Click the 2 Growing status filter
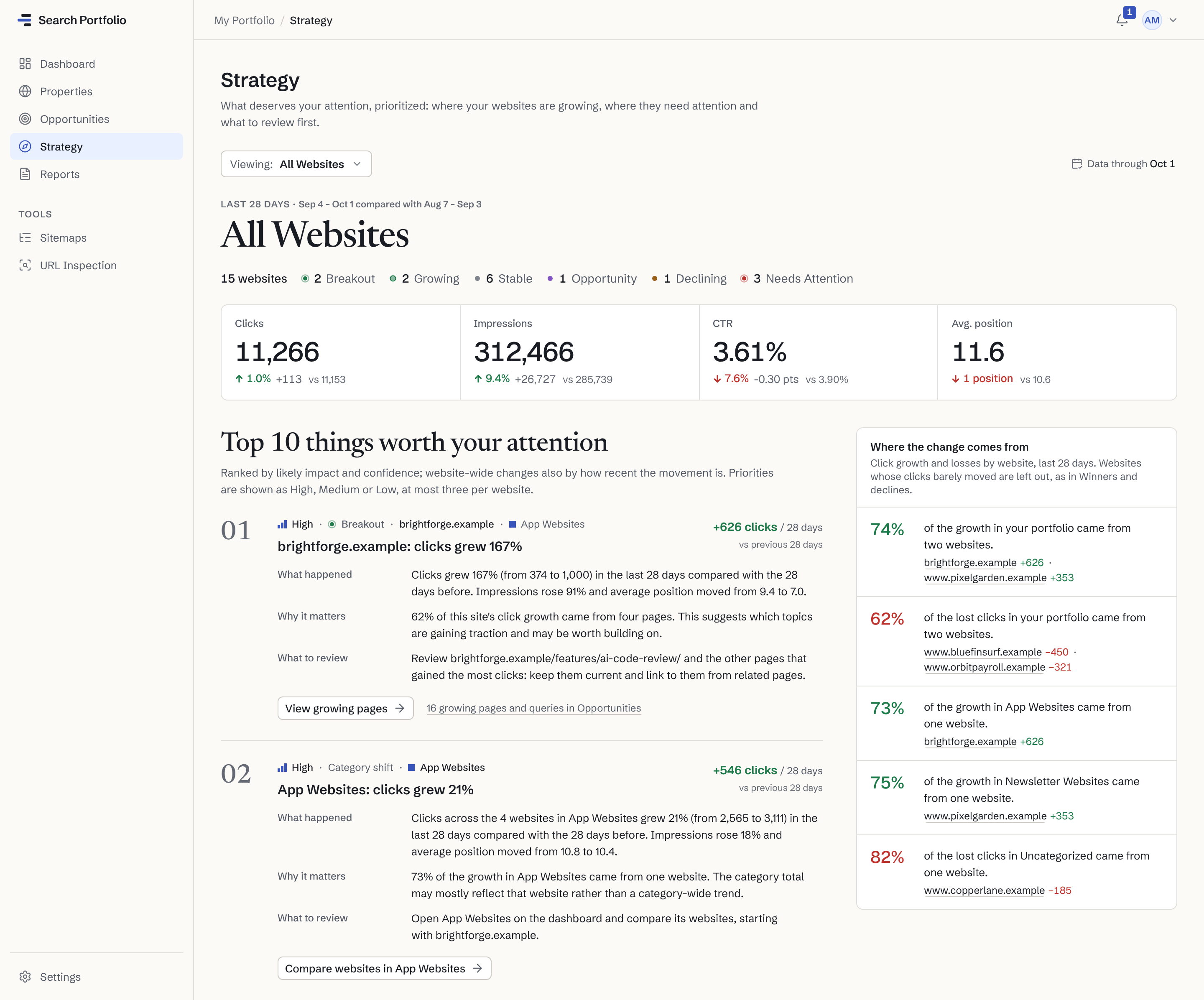The height and width of the screenshot is (1000, 1204). coord(424,279)
